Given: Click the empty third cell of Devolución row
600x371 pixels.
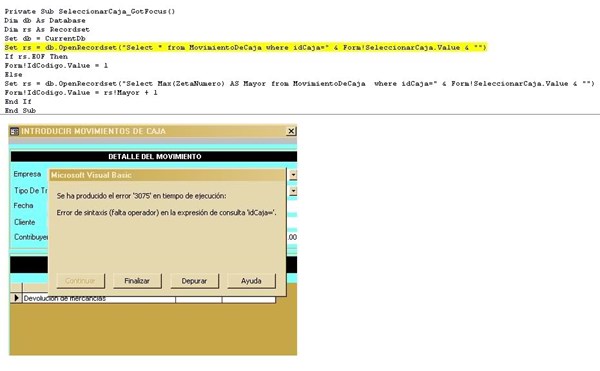Looking at the screenshot, I should pyautogui.click(x=249, y=300).
